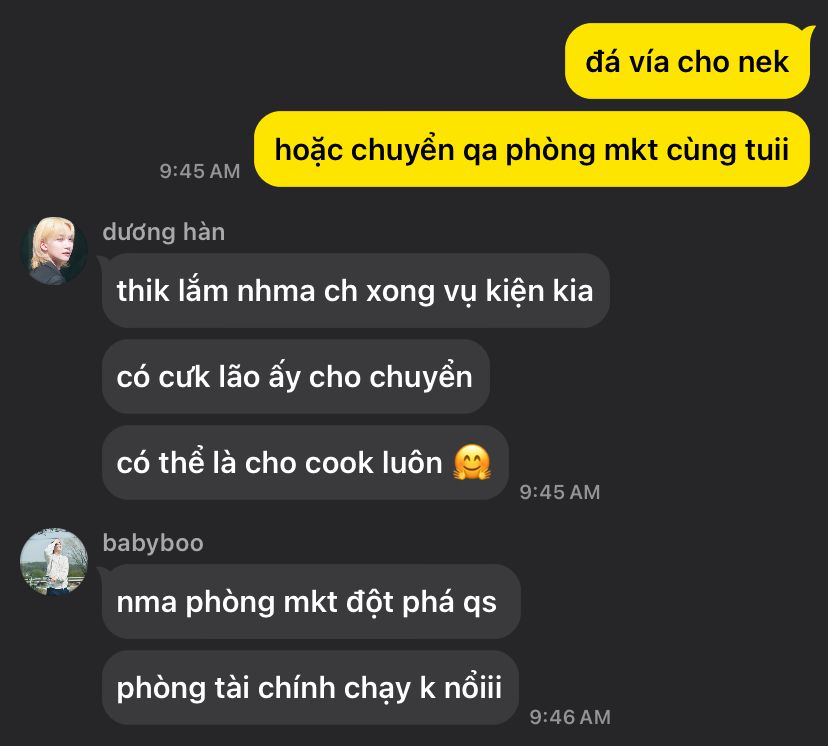The width and height of the screenshot is (828, 746).
Task: Select the "có thể là cho cook luôn" bubble
Action: pos(305,462)
